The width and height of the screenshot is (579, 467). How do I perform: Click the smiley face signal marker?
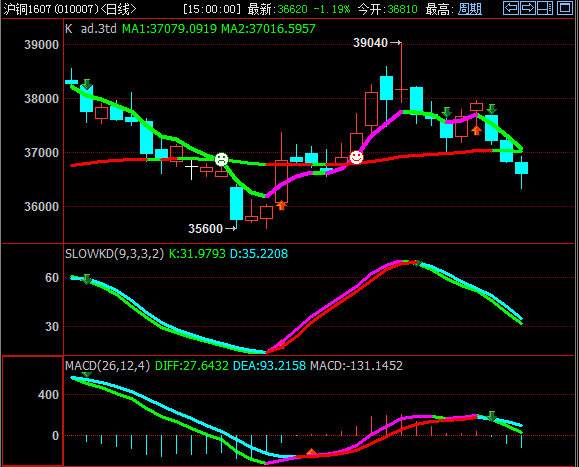[x=356, y=157]
